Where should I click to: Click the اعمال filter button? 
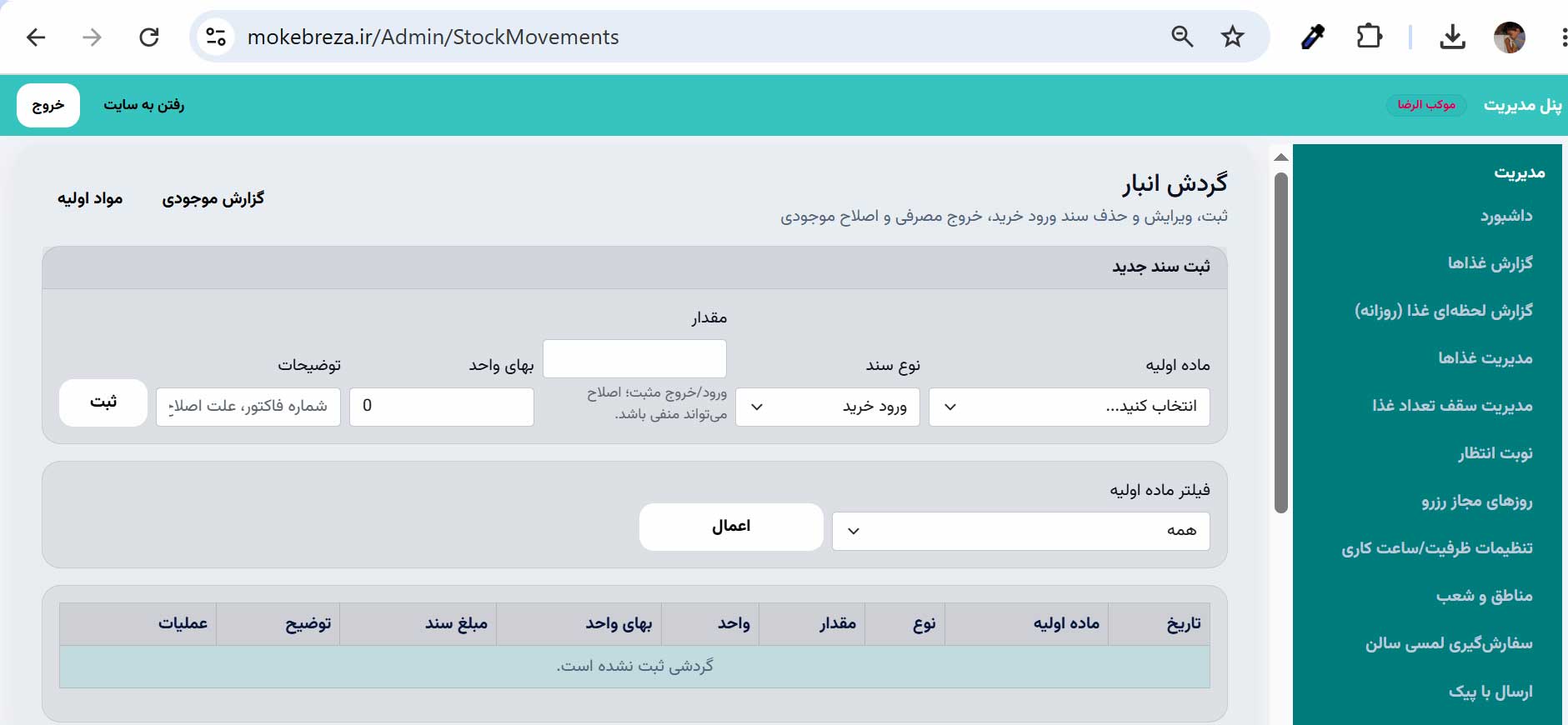731,527
